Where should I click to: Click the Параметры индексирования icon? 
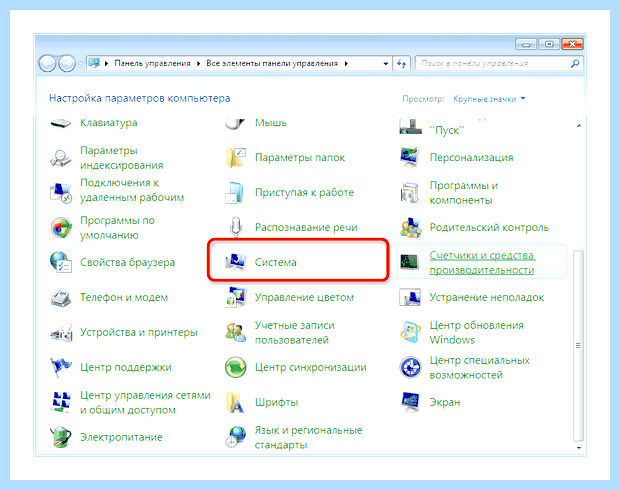(x=60, y=158)
